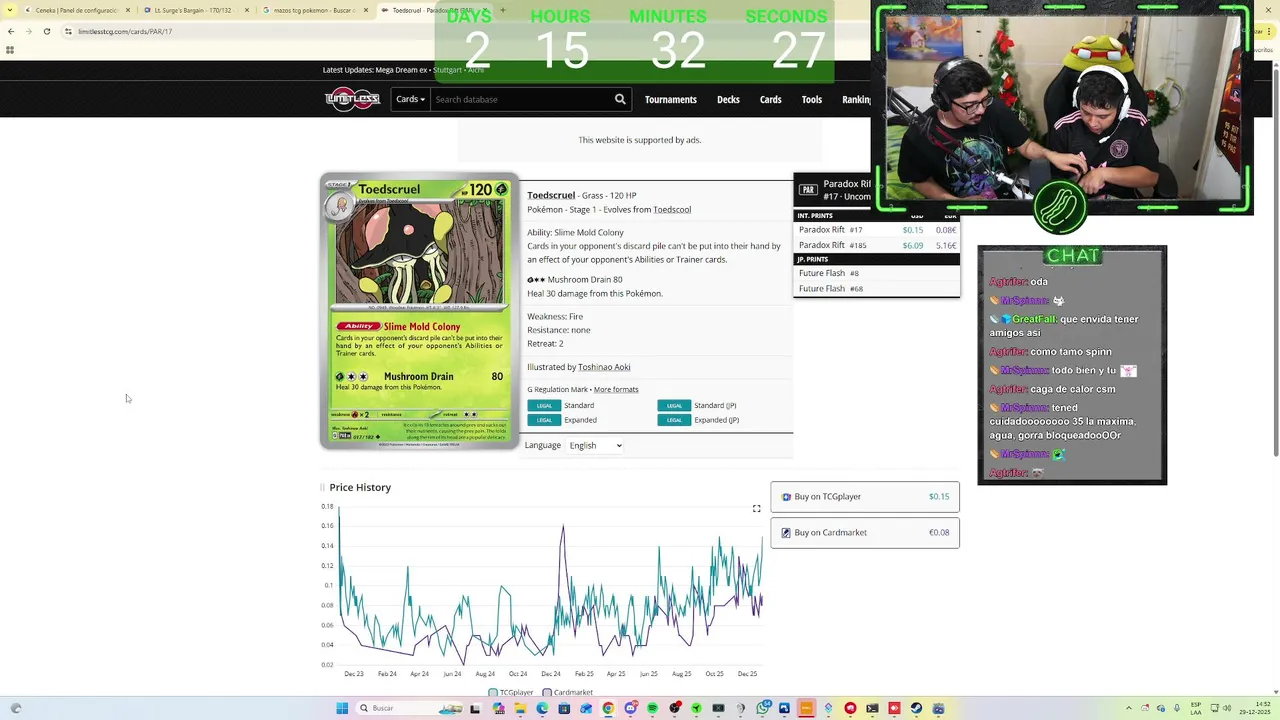Screen dimensions: 1280x720
Task: Switch to the Ceneka panel tab
Action: 76,10
